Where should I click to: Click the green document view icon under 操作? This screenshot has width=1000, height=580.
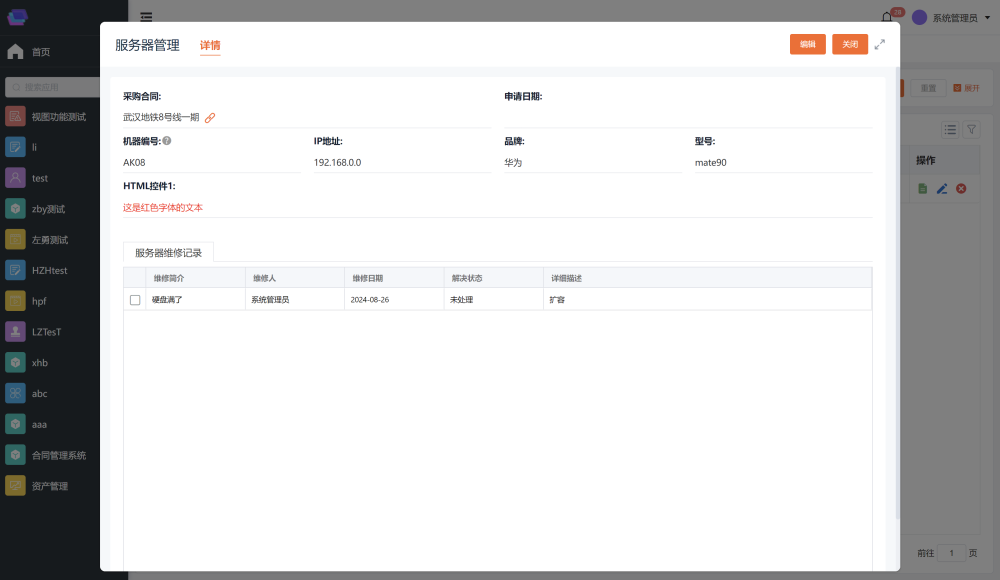click(x=923, y=188)
